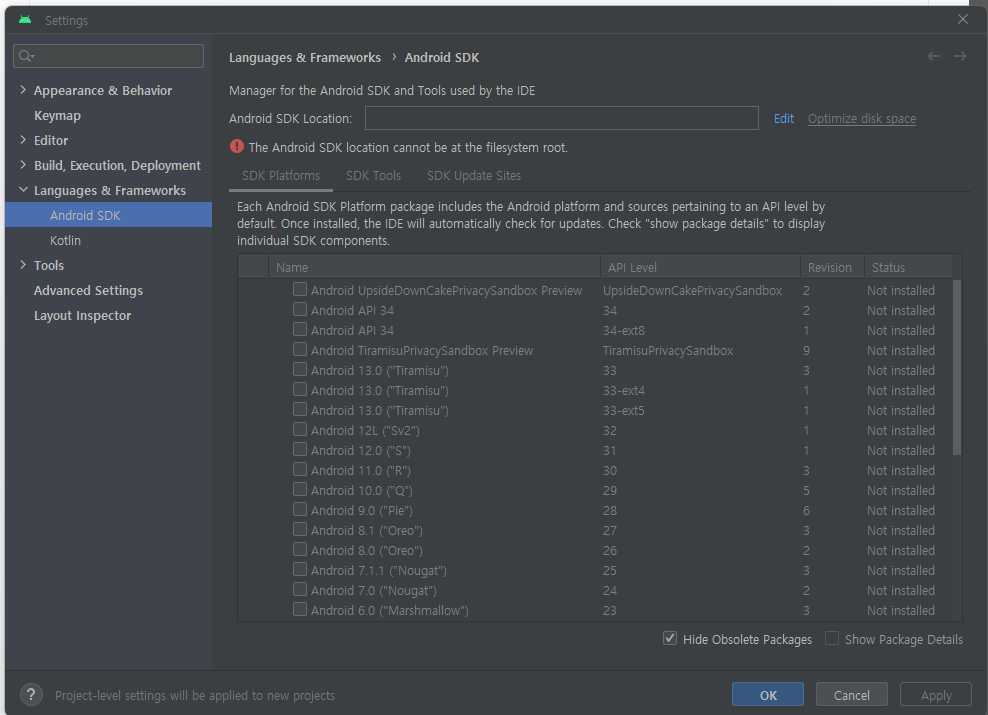The height and width of the screenshot is (715, 988).
Task: Click the search magnifier icon in settings
Action: pyautogui.click(x=26, y=56)
